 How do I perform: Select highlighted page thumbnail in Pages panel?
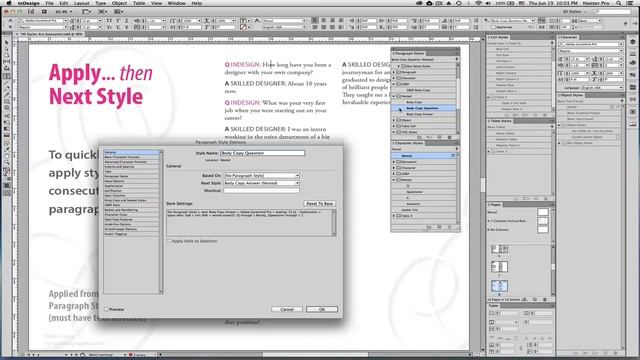tap(499, 286)
